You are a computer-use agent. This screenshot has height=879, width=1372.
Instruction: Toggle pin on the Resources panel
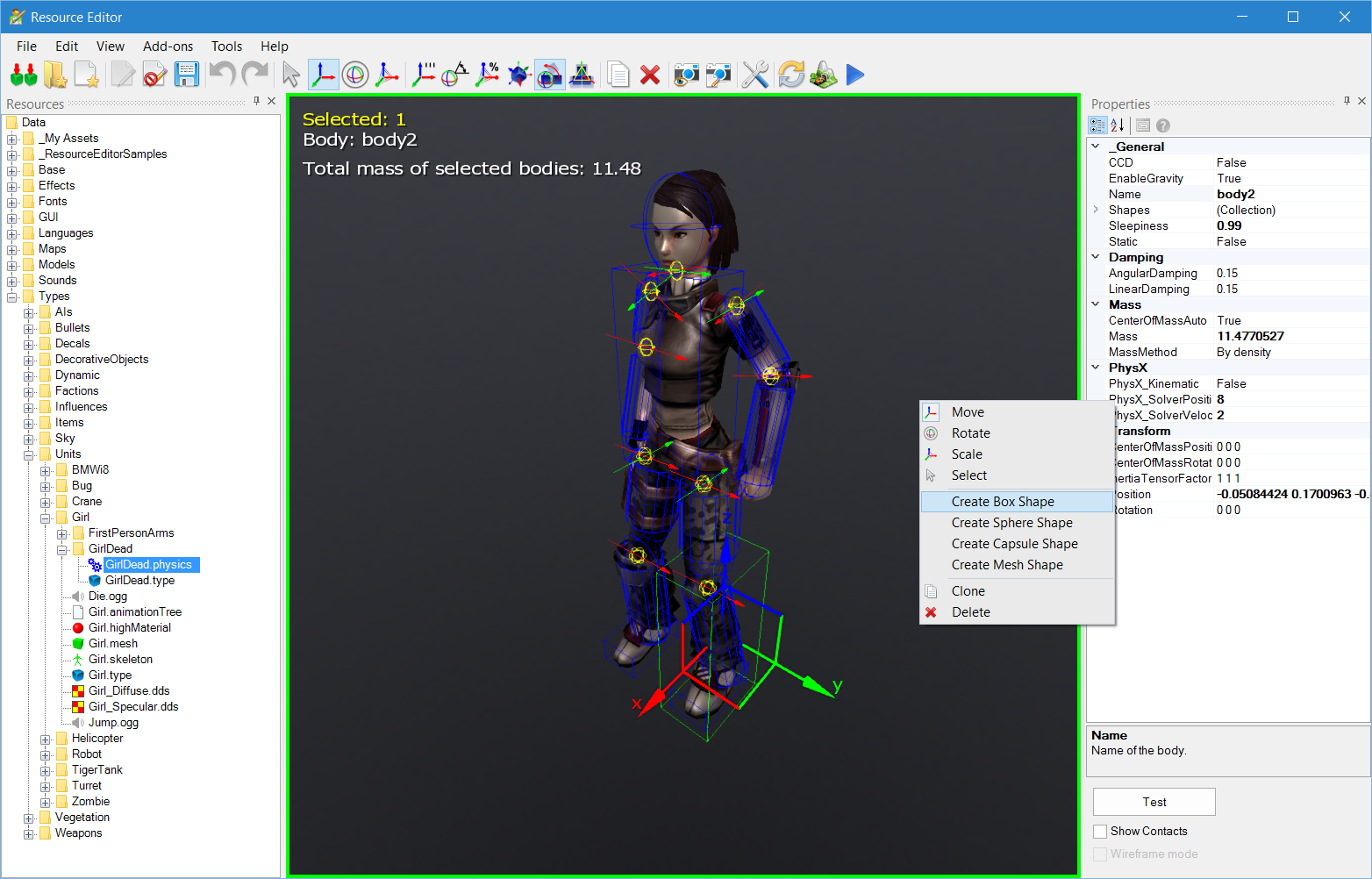[x=256, y=101]
